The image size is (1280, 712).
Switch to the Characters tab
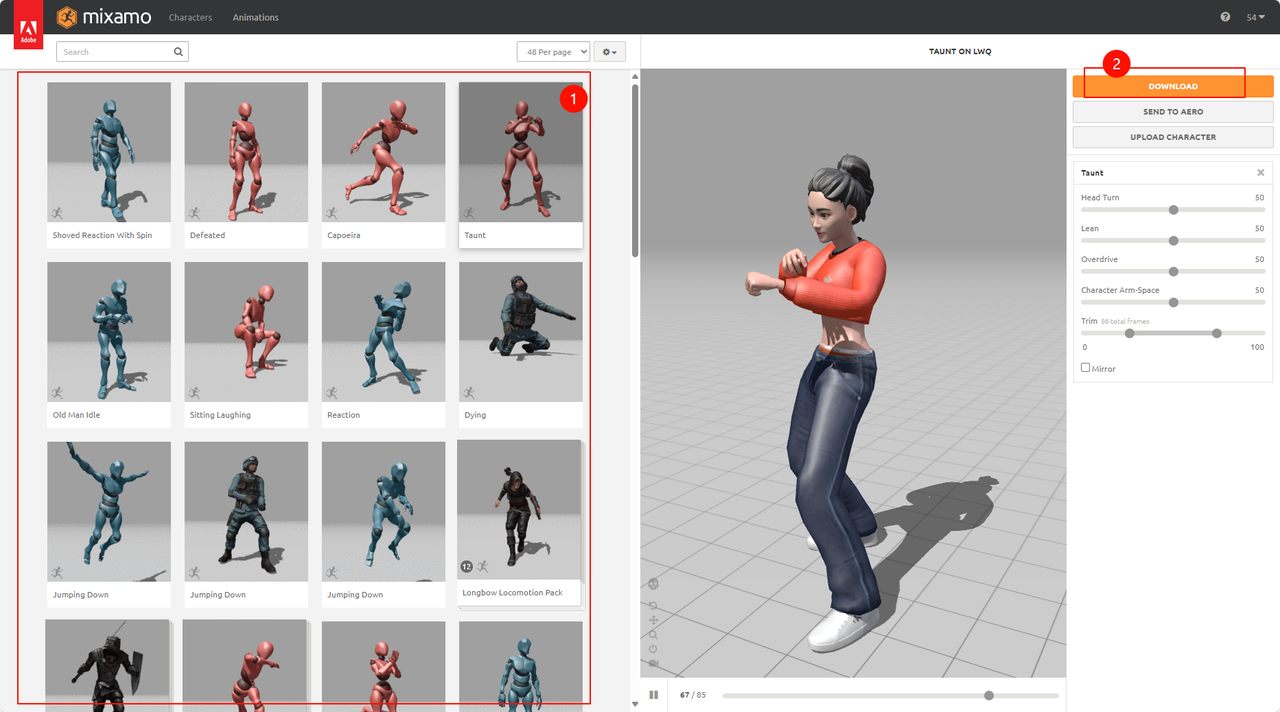[x=190, y=17]
